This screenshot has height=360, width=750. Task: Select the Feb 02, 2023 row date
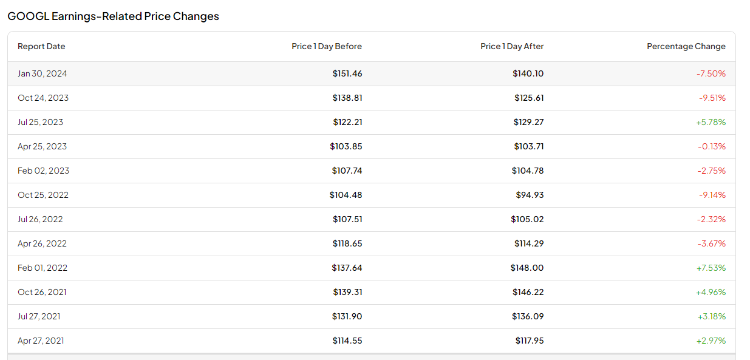tap(44, 171)
